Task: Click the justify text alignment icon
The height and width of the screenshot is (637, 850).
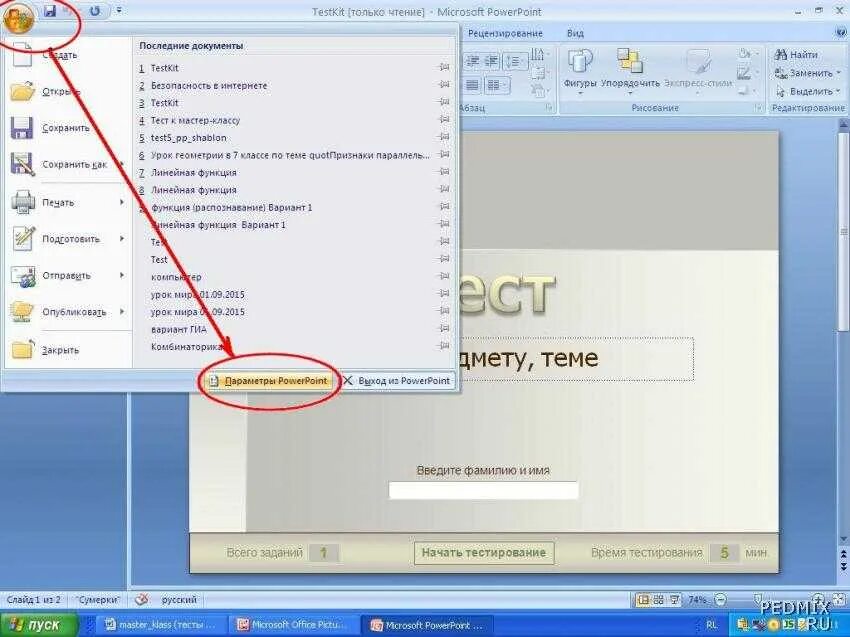Action: [472, 85]
